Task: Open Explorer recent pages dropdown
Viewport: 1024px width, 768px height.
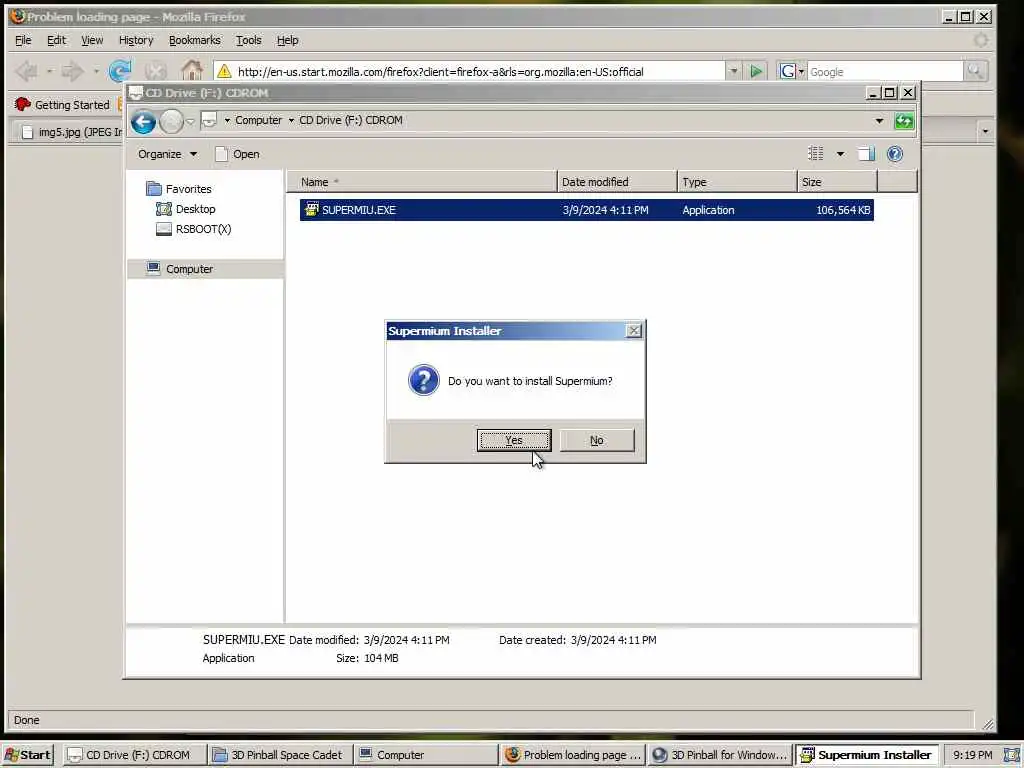Action: click(x=190, y=121)
